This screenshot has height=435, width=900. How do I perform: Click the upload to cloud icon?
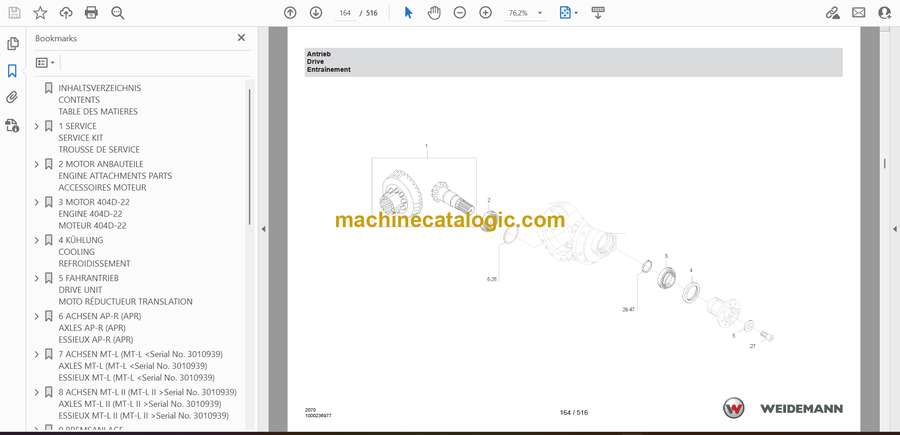tap(66, 13)
